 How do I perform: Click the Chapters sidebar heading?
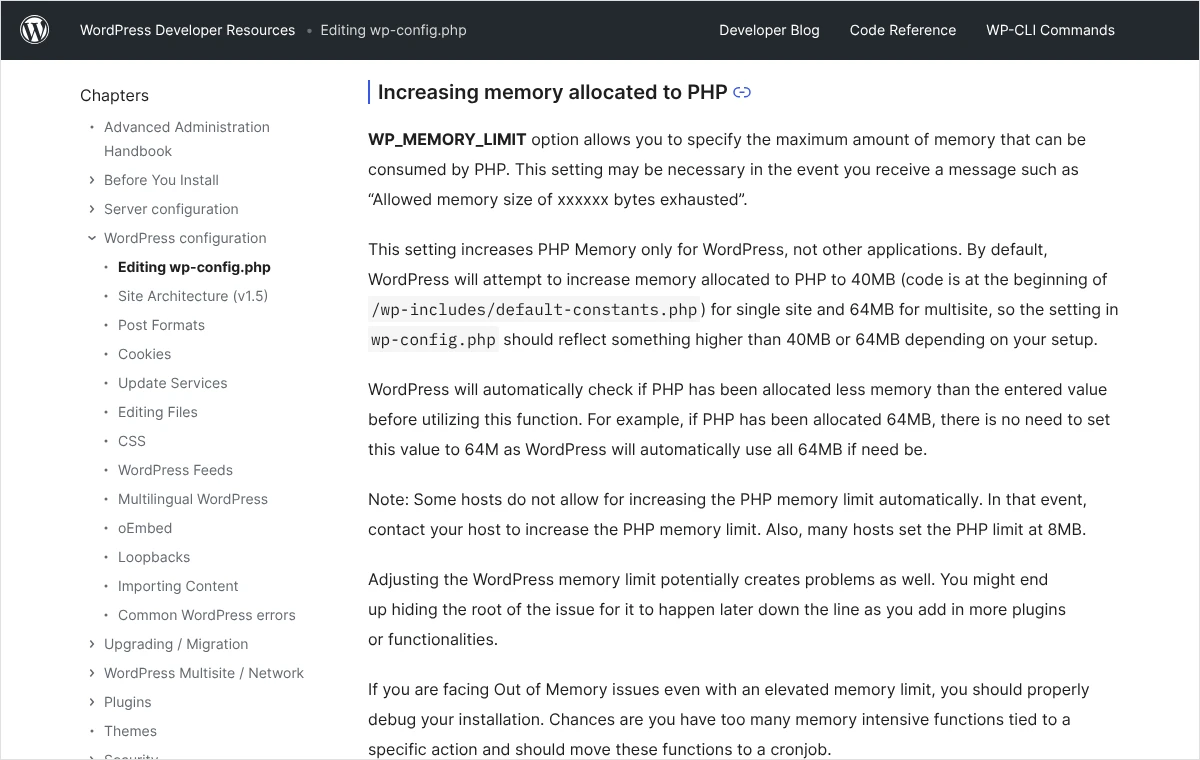click(114, 96)
